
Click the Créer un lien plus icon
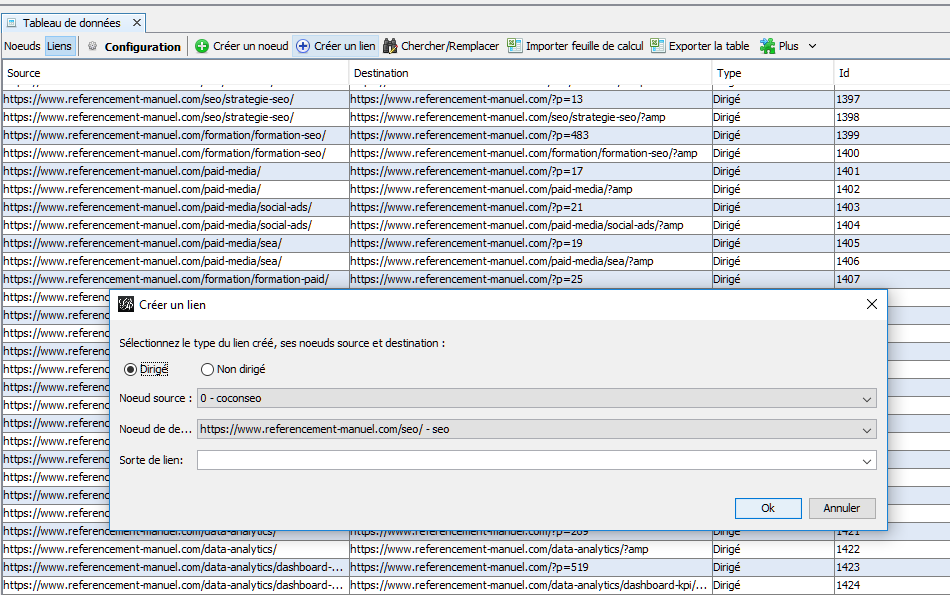(x=302, y=46)
